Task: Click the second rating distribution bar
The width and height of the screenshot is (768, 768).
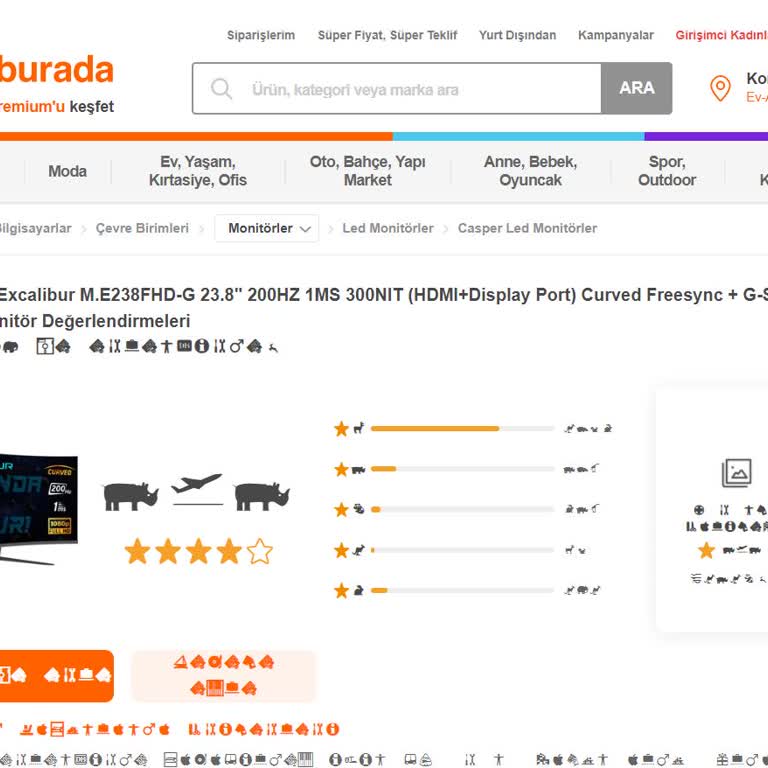Action: pyautogui.click(x=462, y=469)
